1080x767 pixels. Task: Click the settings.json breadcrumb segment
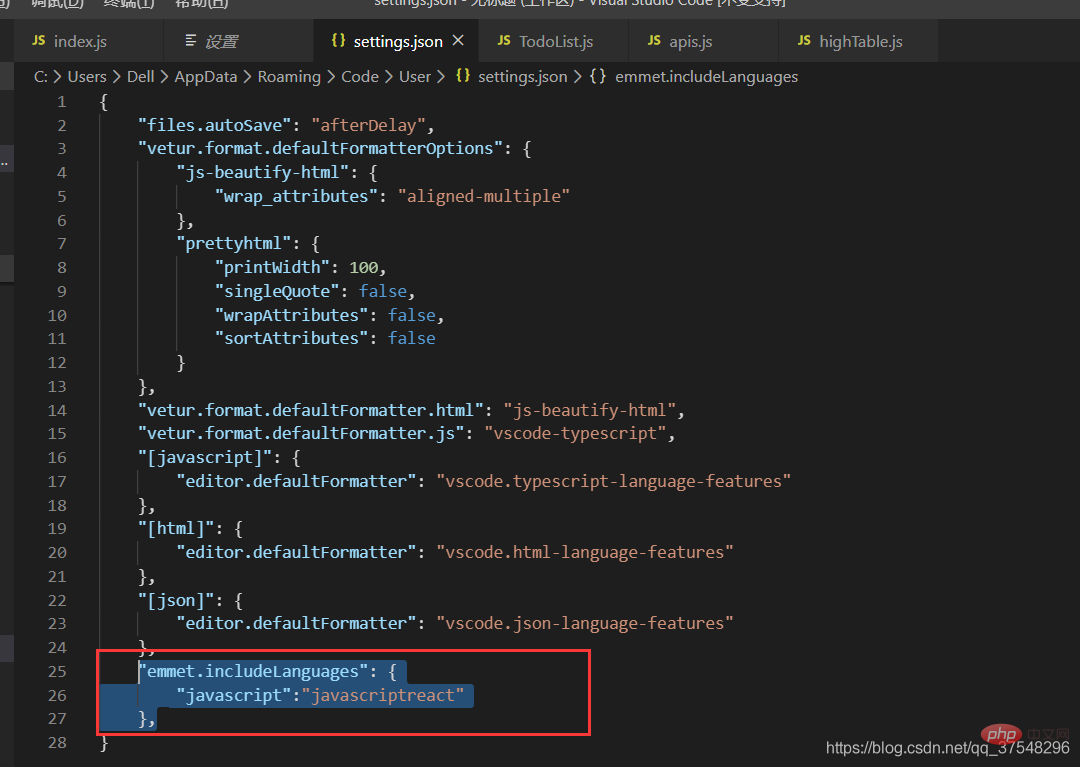[x=523, y=77]
